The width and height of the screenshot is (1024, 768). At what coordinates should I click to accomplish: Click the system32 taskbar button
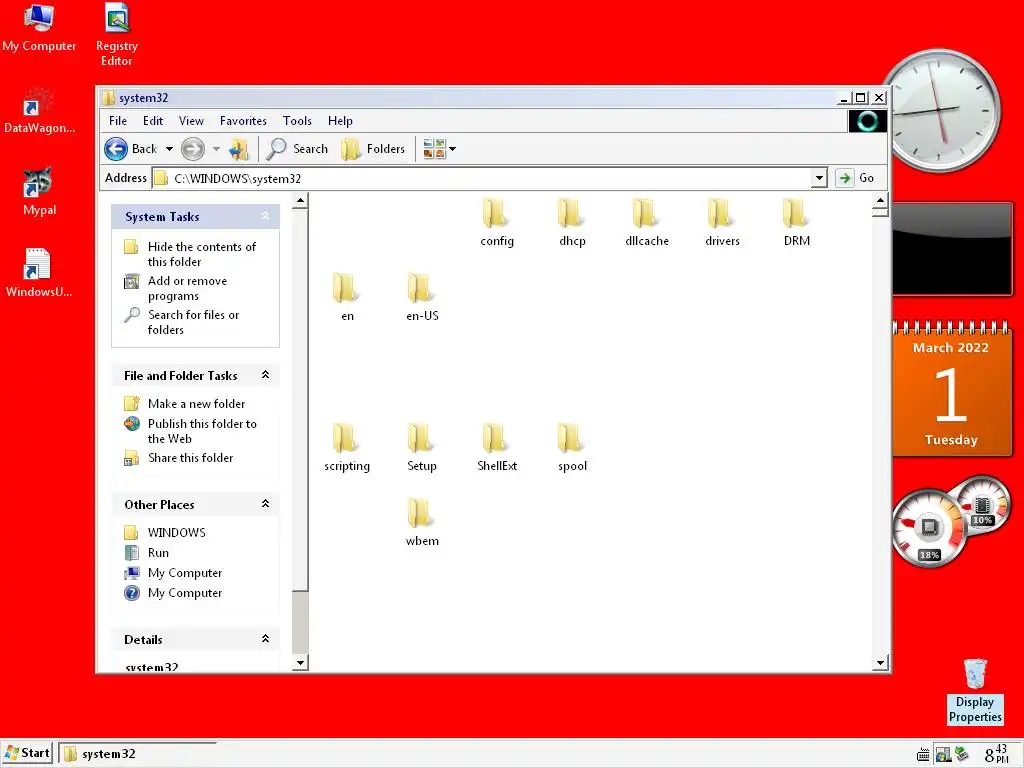[136, 754]
